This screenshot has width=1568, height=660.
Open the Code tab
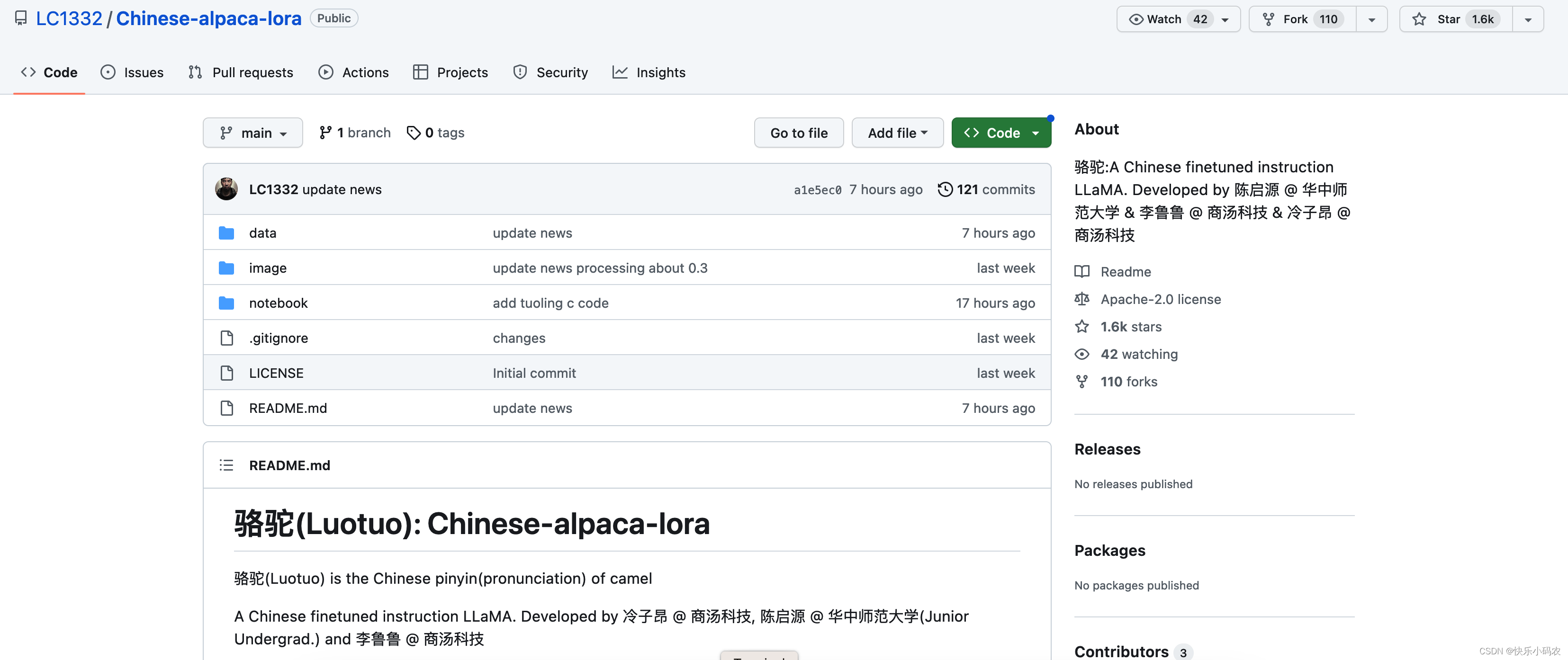(x=49, y=72)
